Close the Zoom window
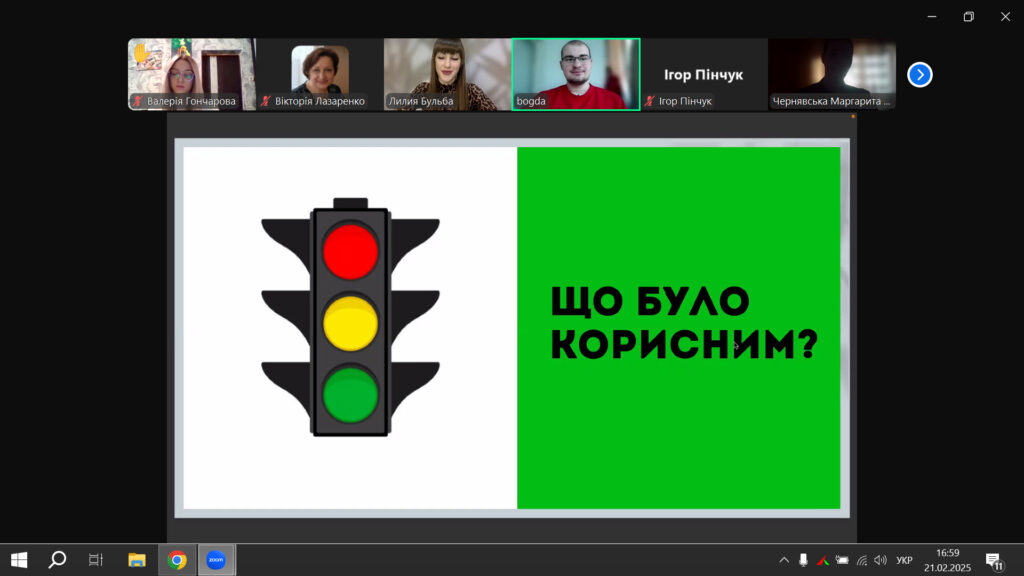Viewport: 1024px width, 576px height. point(1005,16)
